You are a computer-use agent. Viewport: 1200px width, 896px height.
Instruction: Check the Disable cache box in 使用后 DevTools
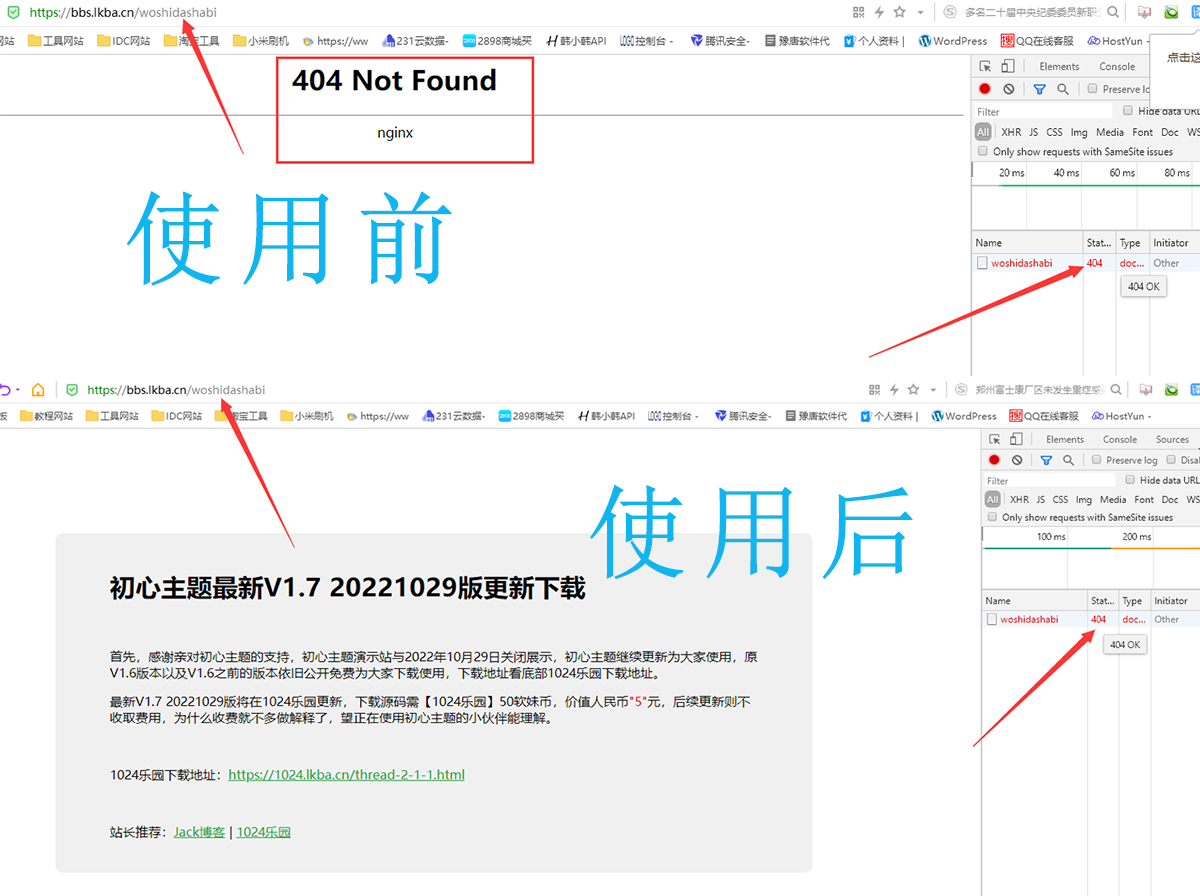click(x=1171, y=460)
